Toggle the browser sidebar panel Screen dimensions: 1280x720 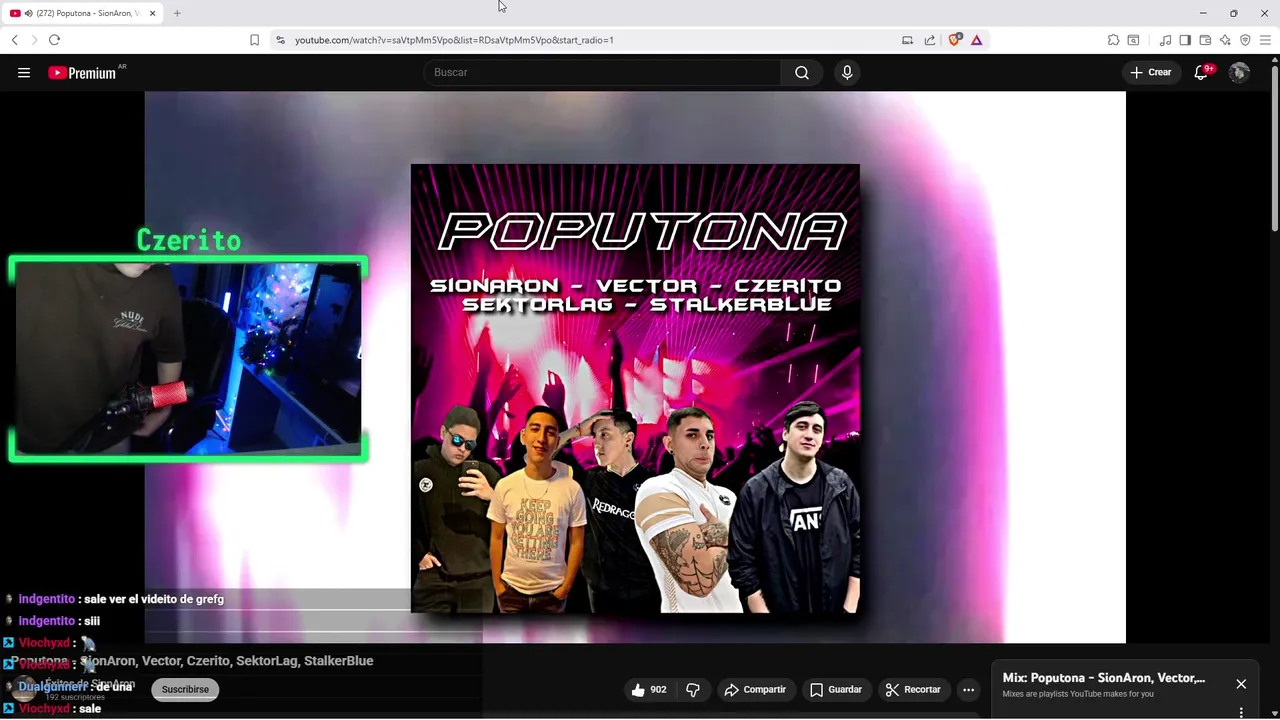coord(1185,40)
